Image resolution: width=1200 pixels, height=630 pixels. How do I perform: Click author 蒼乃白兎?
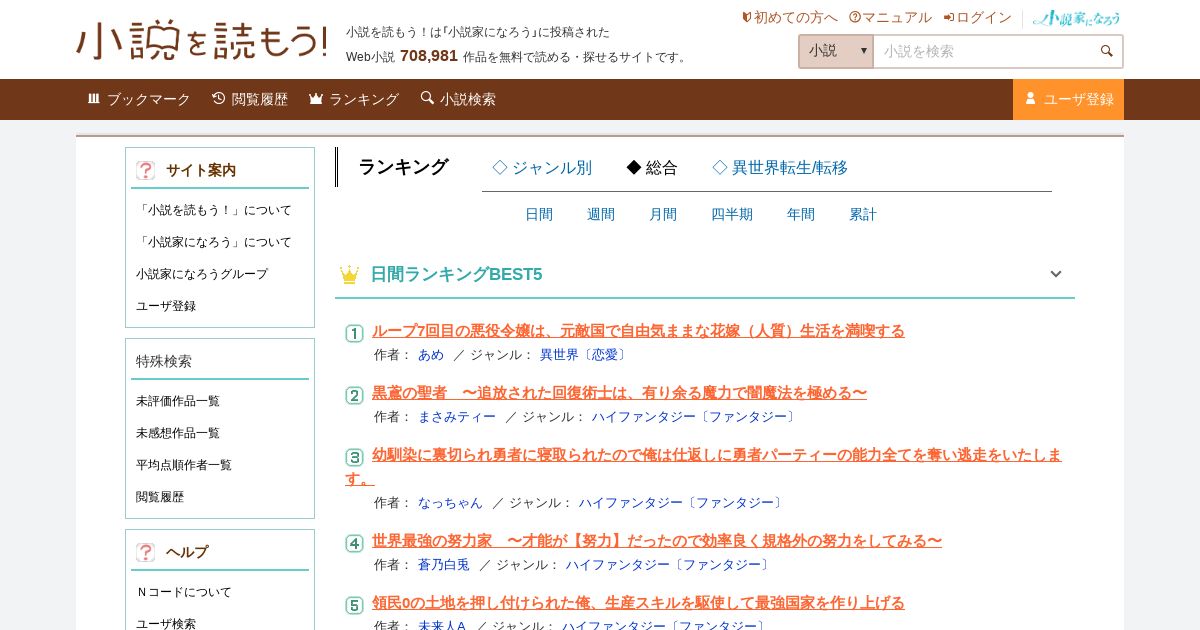(x=444, y=565)
